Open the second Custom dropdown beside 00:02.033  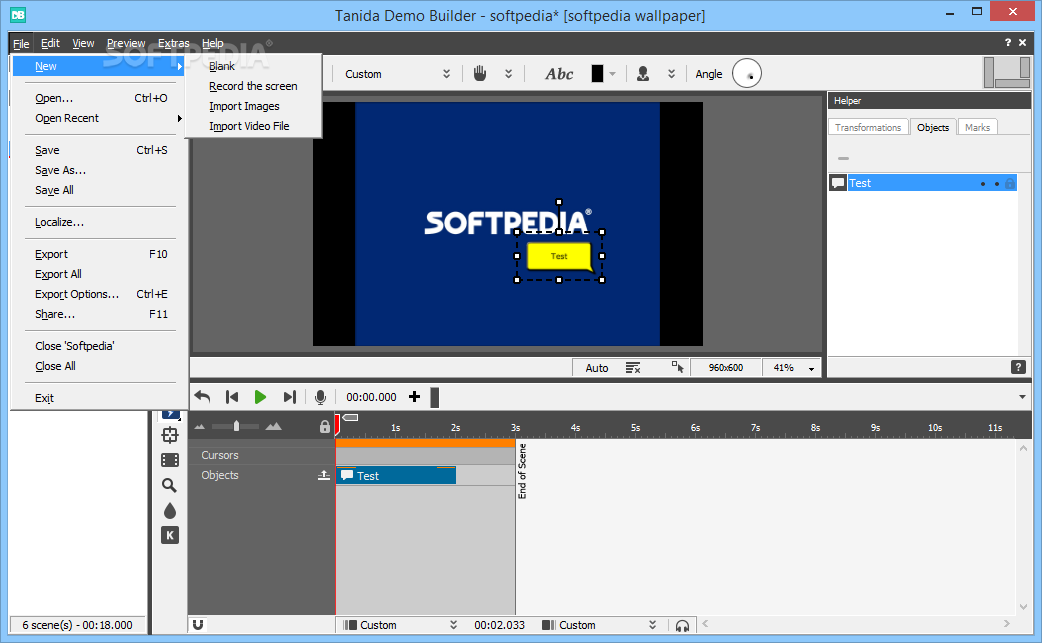(599, 625)
